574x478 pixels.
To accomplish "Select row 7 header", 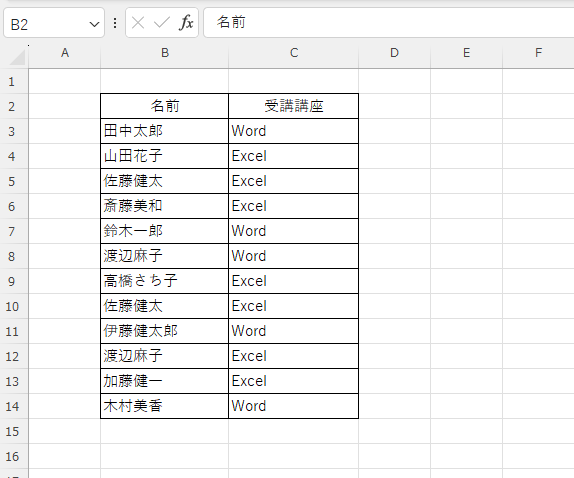I will (12, 231).
